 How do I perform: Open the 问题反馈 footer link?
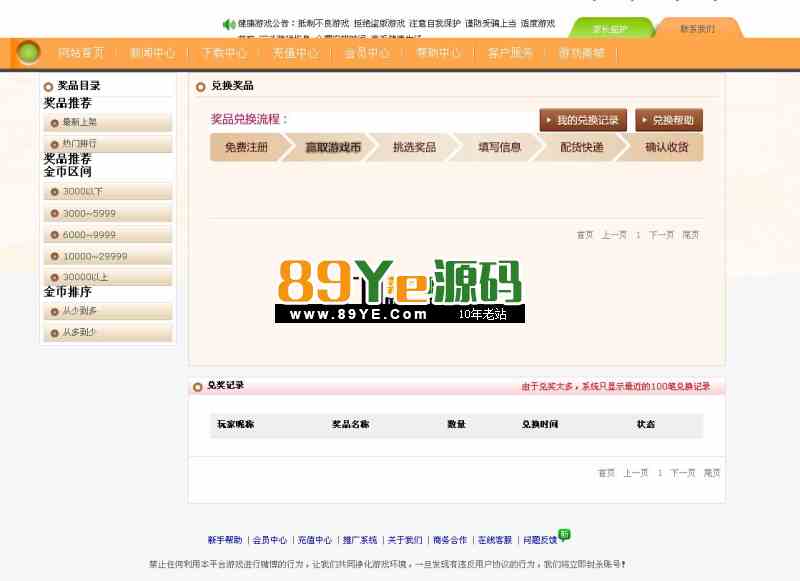[540, 540]
